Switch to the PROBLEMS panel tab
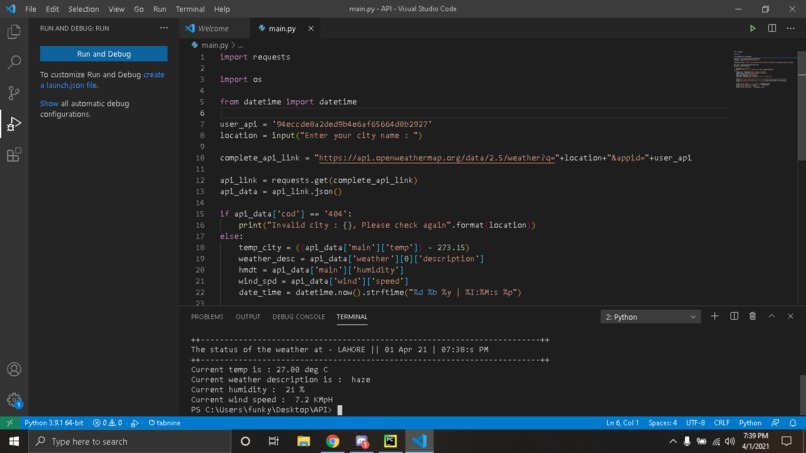This screenshot has width=806, height=453. 207,317
